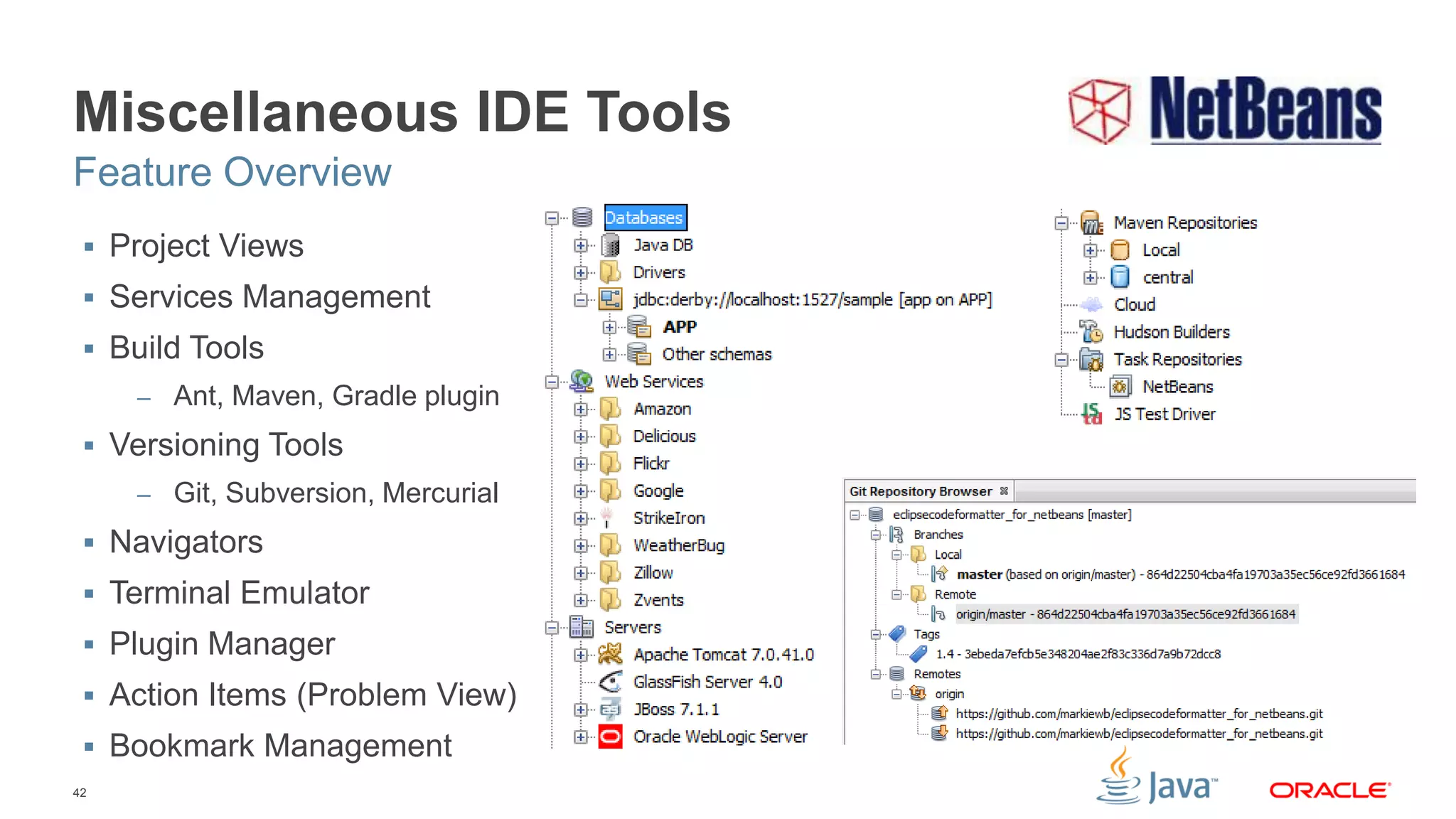Select the Delicious web service

(664, 436)
